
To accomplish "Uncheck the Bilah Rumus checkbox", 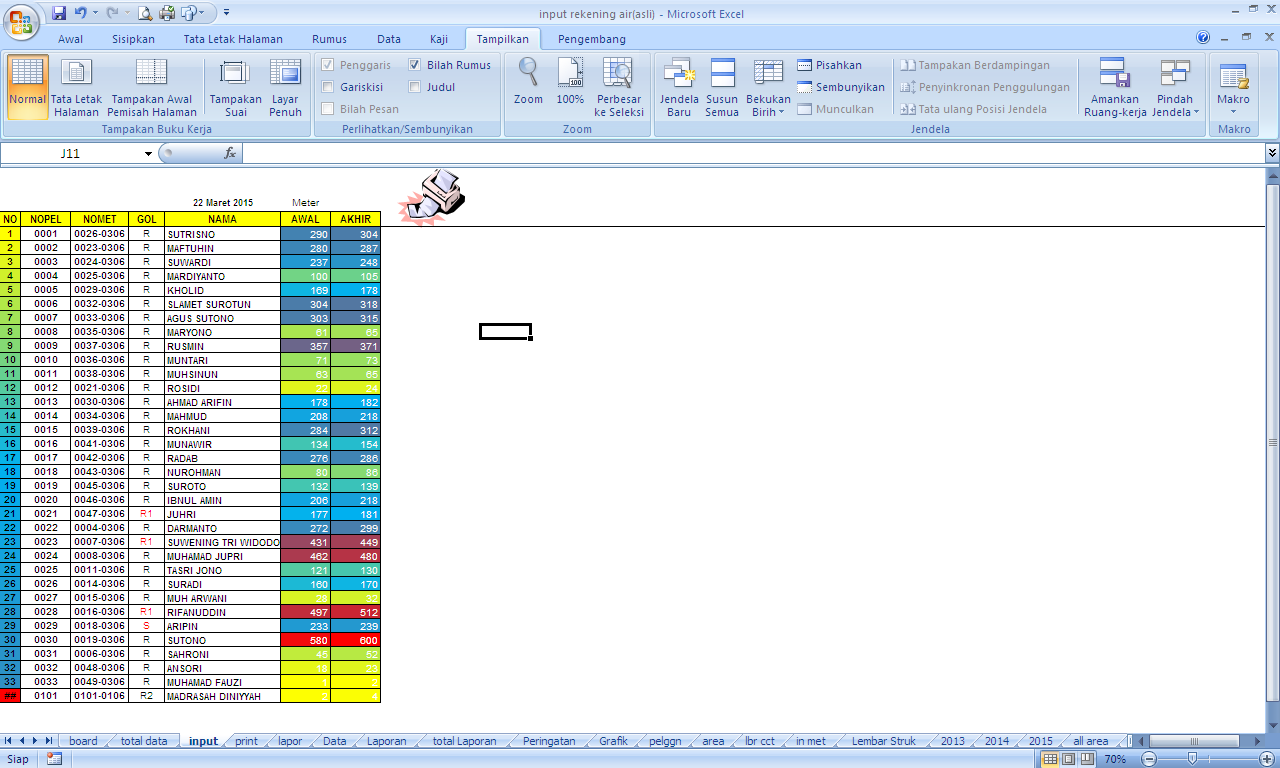I will pyautogui.click(x=414, y=64).
